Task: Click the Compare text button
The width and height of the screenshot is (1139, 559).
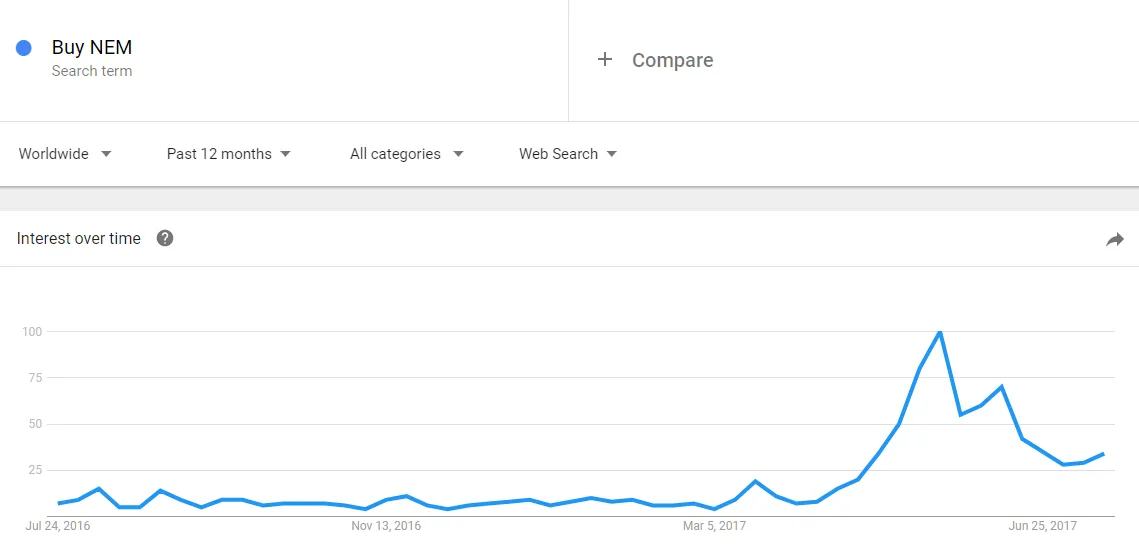Action: point(672,60)
